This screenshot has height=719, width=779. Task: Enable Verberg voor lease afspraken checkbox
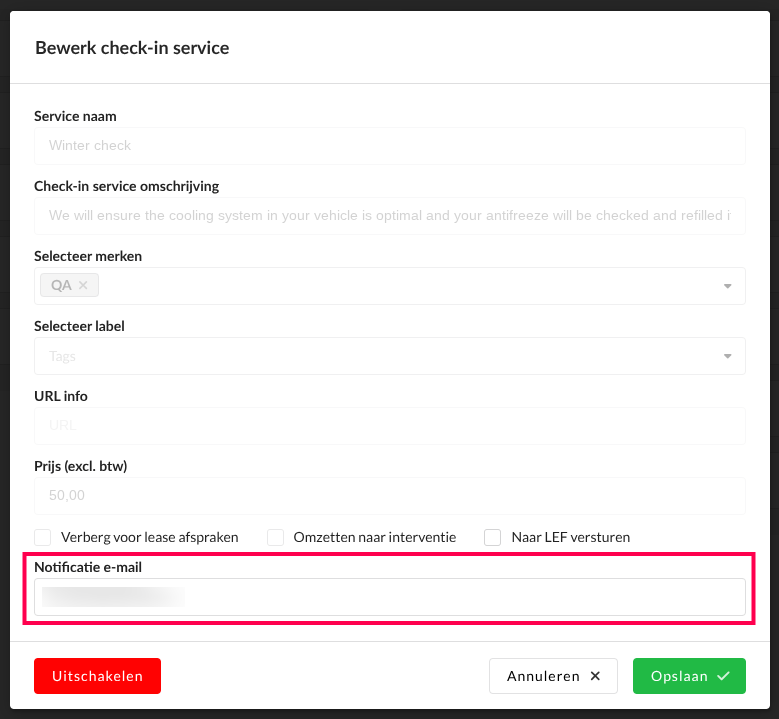[x=43, y=537]
